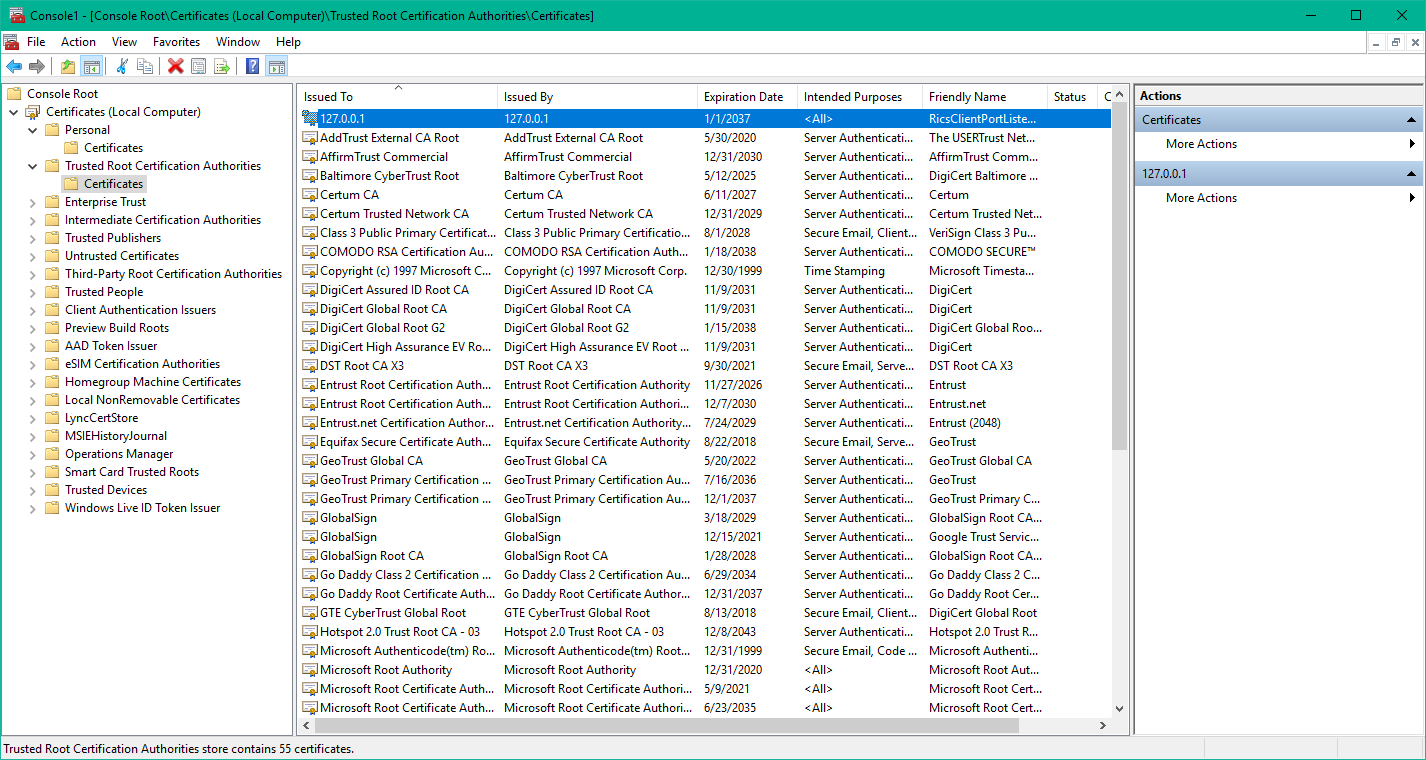
Task: Click the AAD Token Issuer folder icon
Action: (52, 346)
